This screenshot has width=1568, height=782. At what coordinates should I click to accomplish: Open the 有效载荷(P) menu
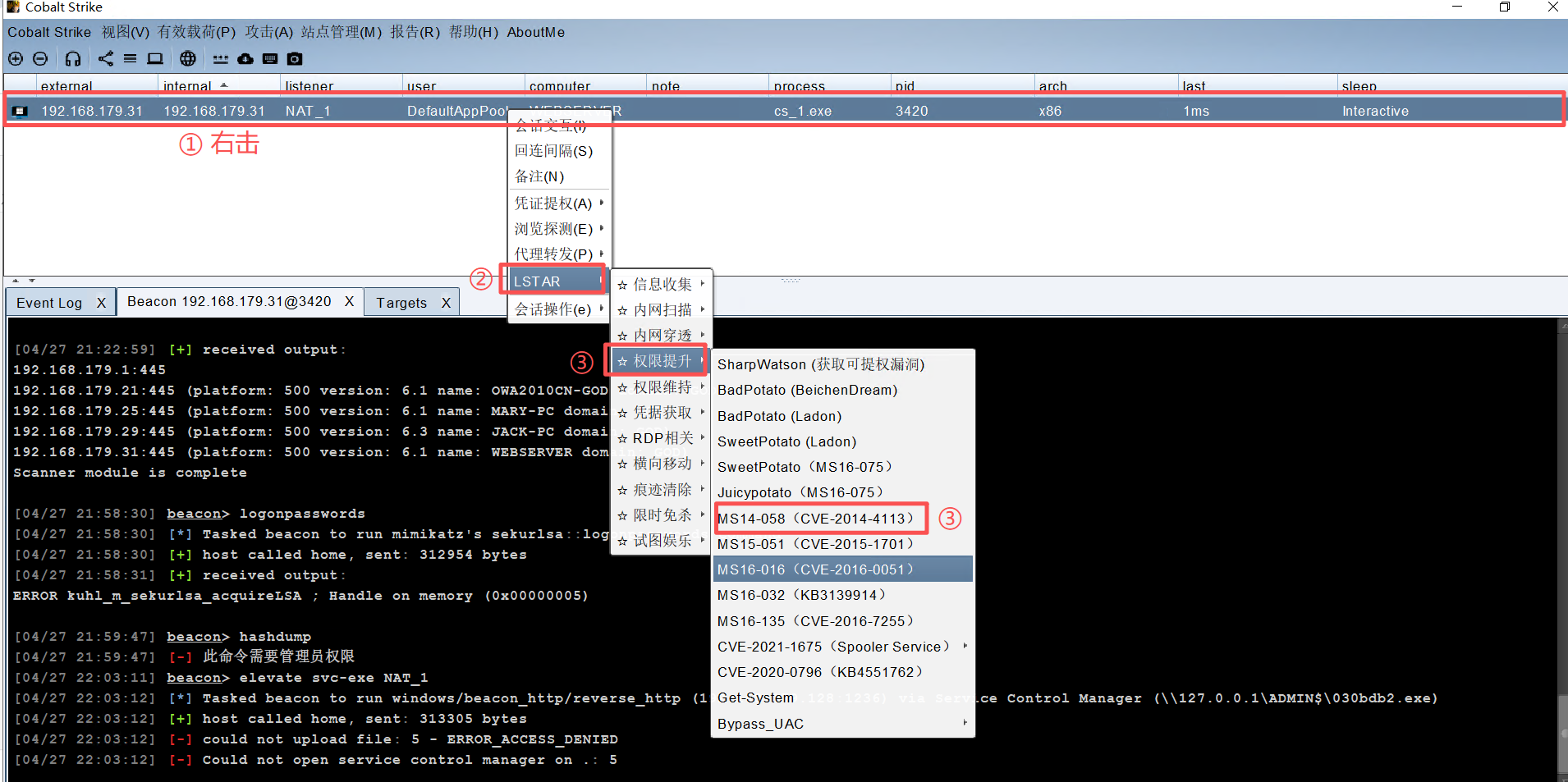click(x=196, y=32)
